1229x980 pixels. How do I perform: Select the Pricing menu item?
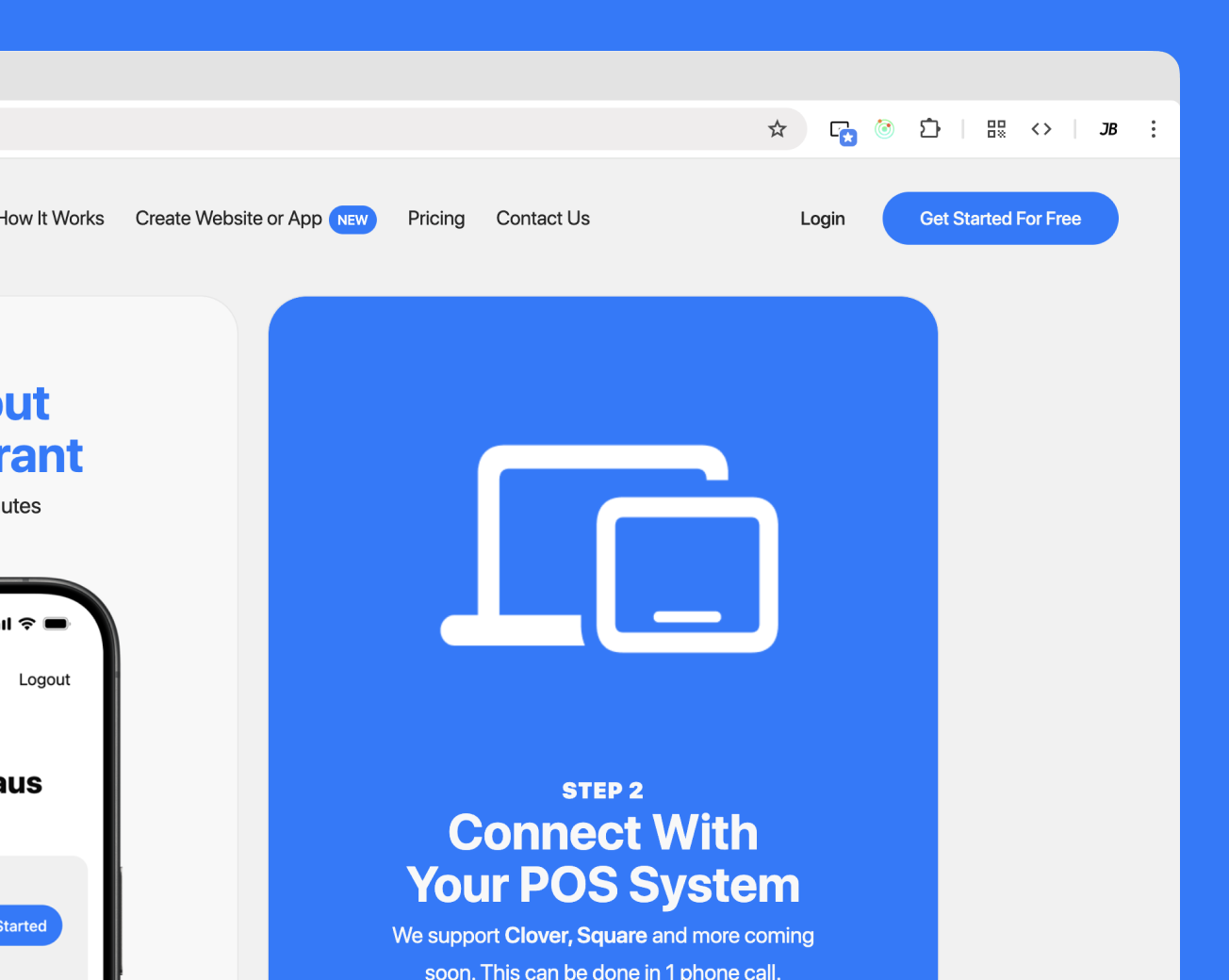[435, 218]
